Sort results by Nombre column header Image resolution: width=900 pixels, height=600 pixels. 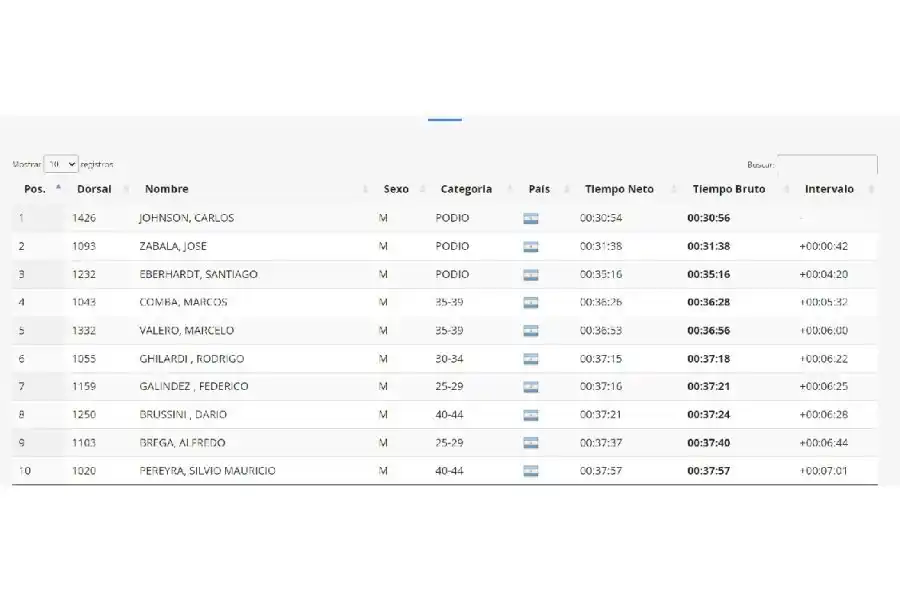pyautogui.click(x=166, y=189)
